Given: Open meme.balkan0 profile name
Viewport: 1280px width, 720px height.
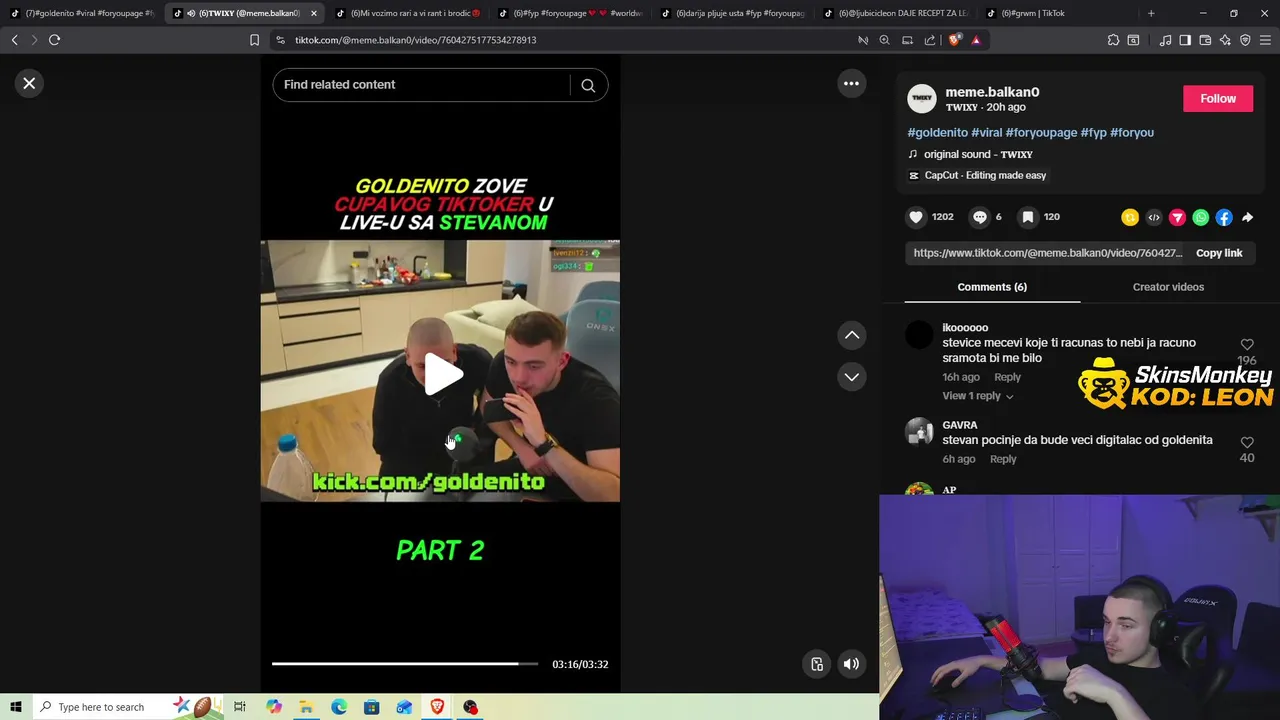Looking at the screenshot, I should 992,92.
